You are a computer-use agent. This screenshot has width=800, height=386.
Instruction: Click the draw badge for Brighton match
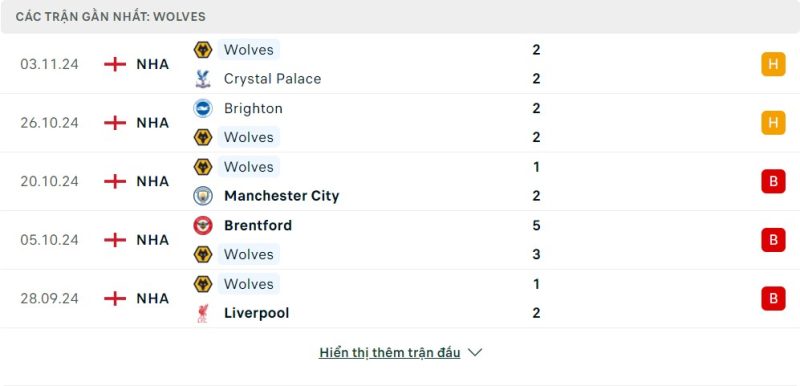click(x=773, y=123)
